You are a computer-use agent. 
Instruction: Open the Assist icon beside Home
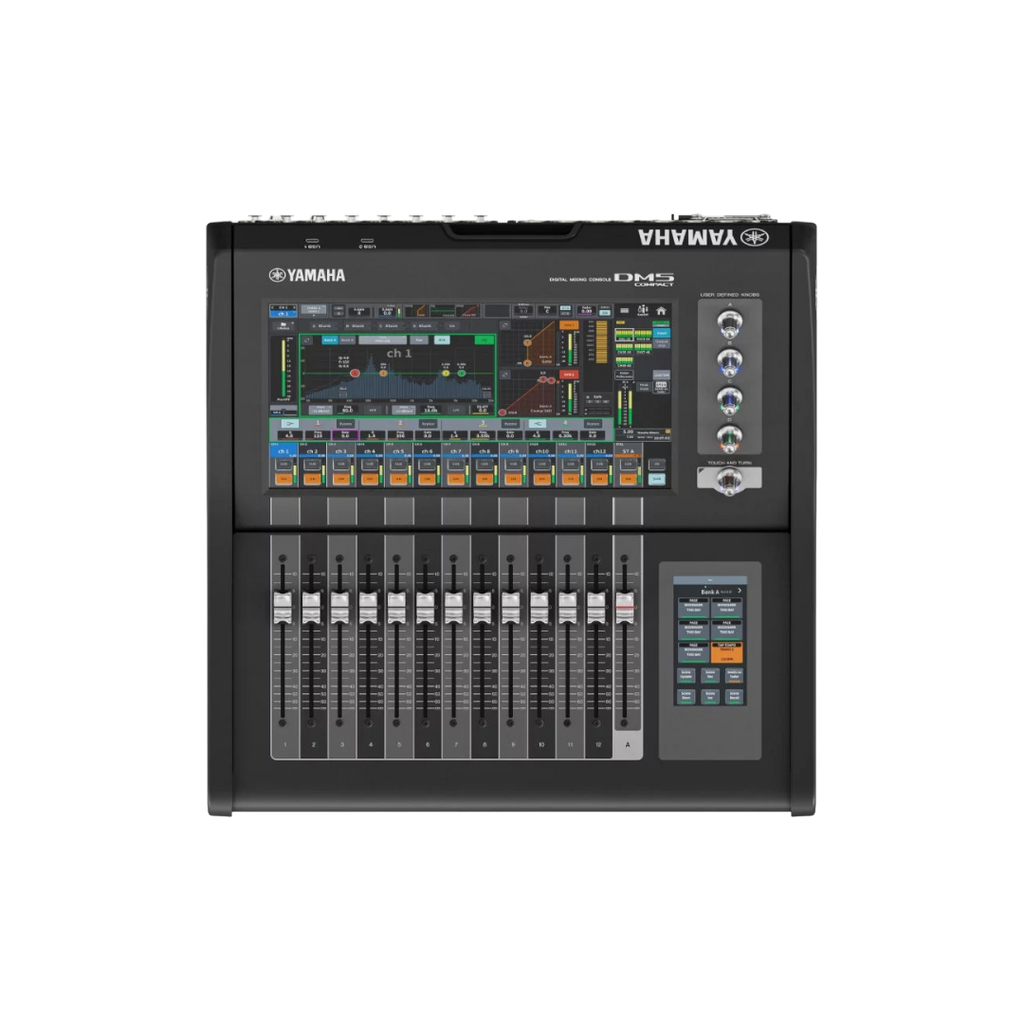[x=643, y=311]
